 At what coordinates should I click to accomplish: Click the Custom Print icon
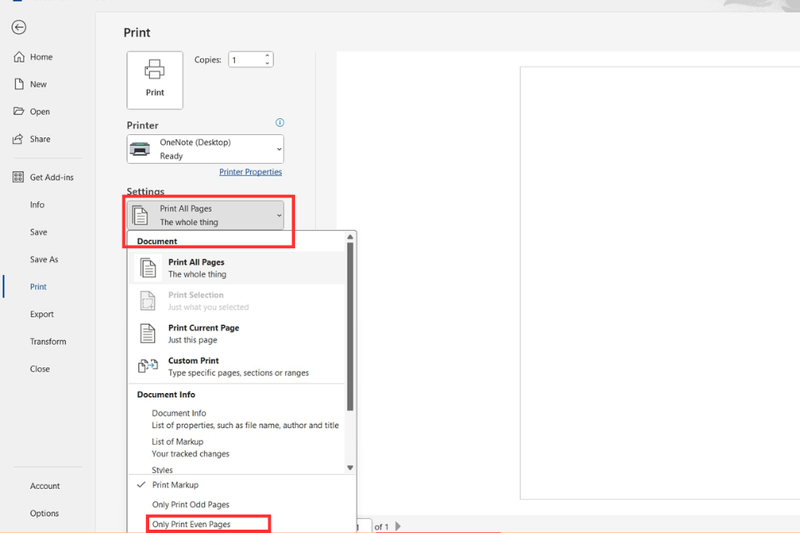pyautogui.click(x=148, y=366)
